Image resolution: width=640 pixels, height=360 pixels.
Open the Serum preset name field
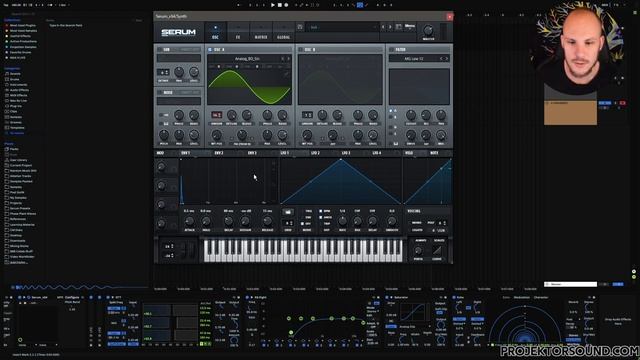pos(342,27)
